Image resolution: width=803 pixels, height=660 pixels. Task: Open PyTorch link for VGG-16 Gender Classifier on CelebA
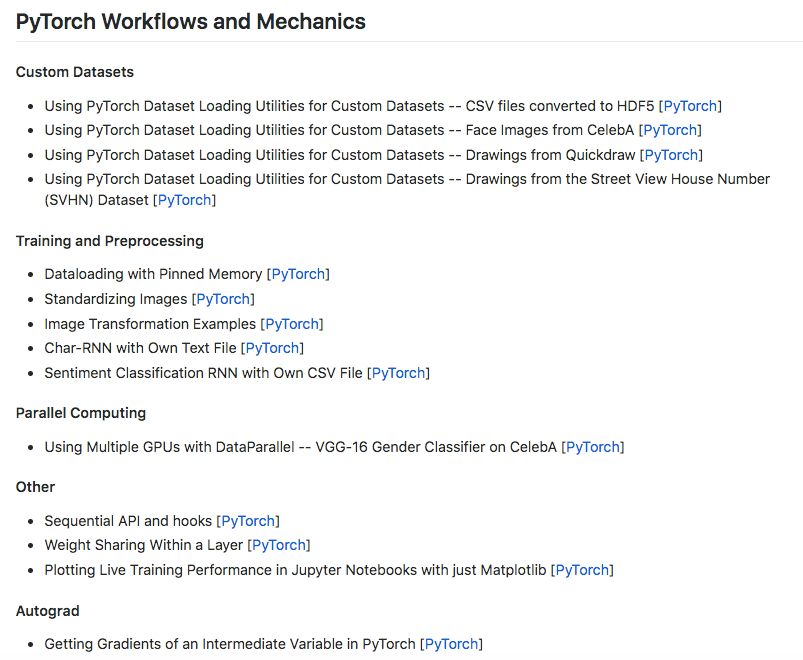[593, 447]
